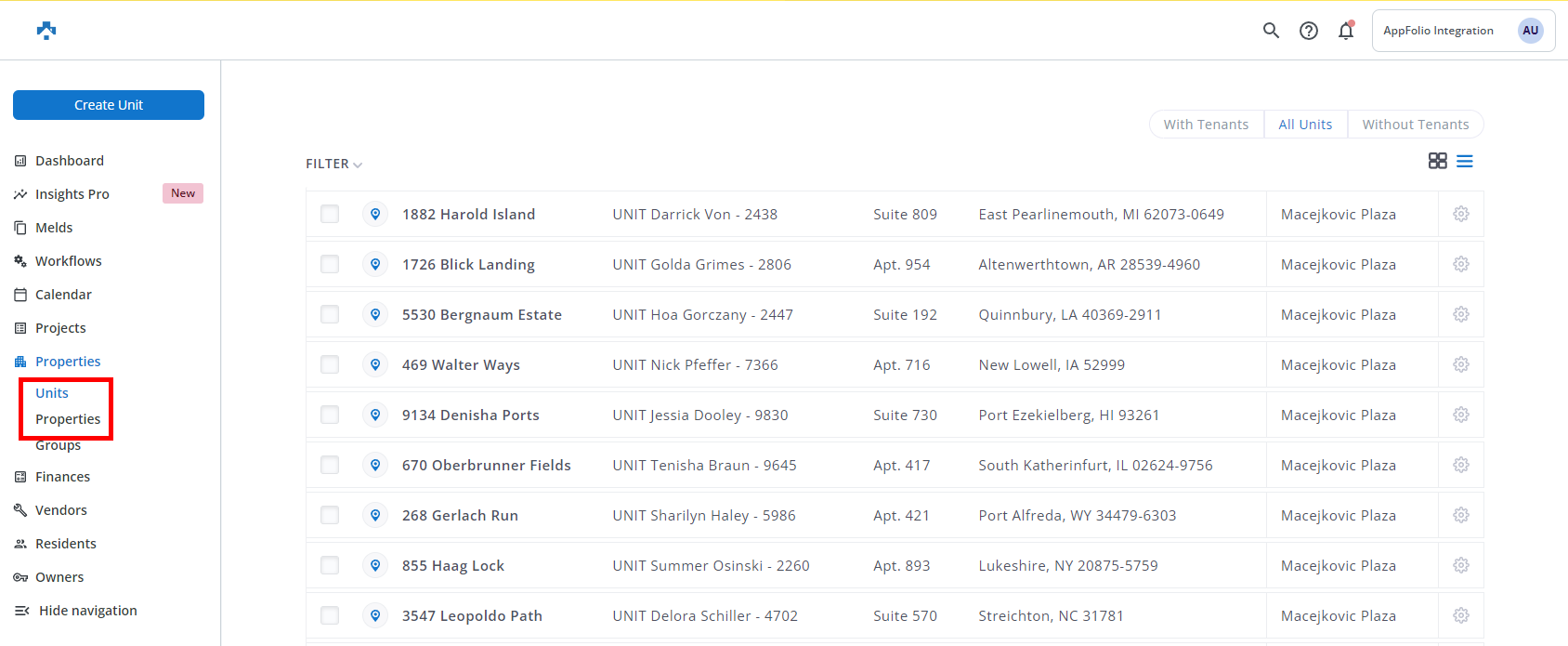Open Projects in sidebar

pos(50,328)
